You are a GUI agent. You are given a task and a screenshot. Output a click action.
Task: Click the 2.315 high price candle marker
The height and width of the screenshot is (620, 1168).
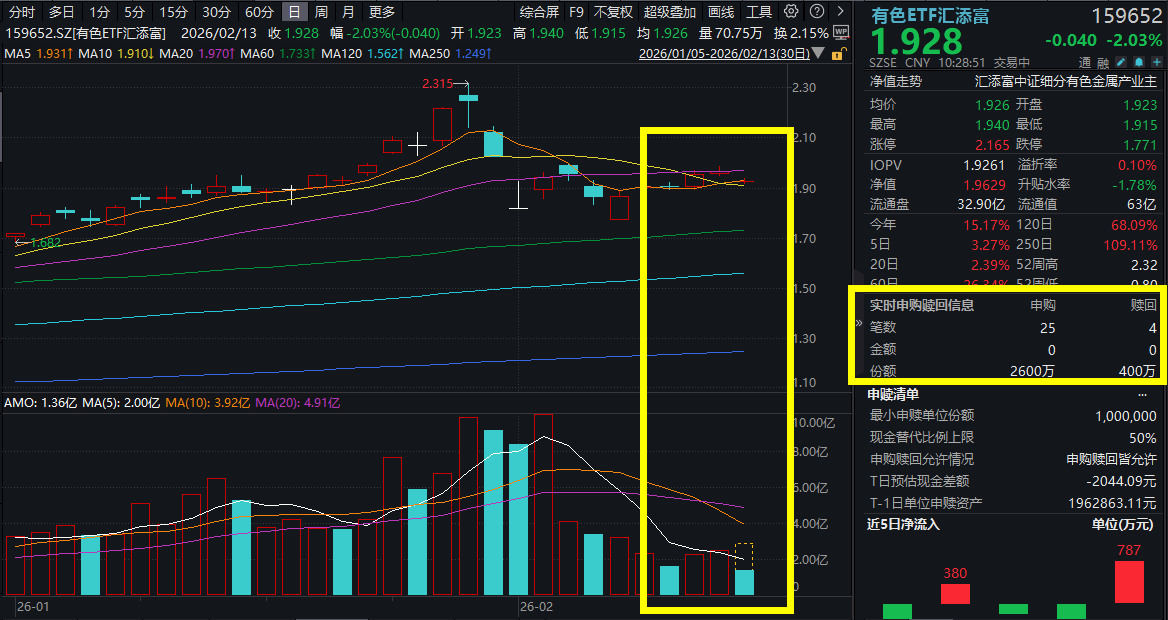click(x=439, y=83)
